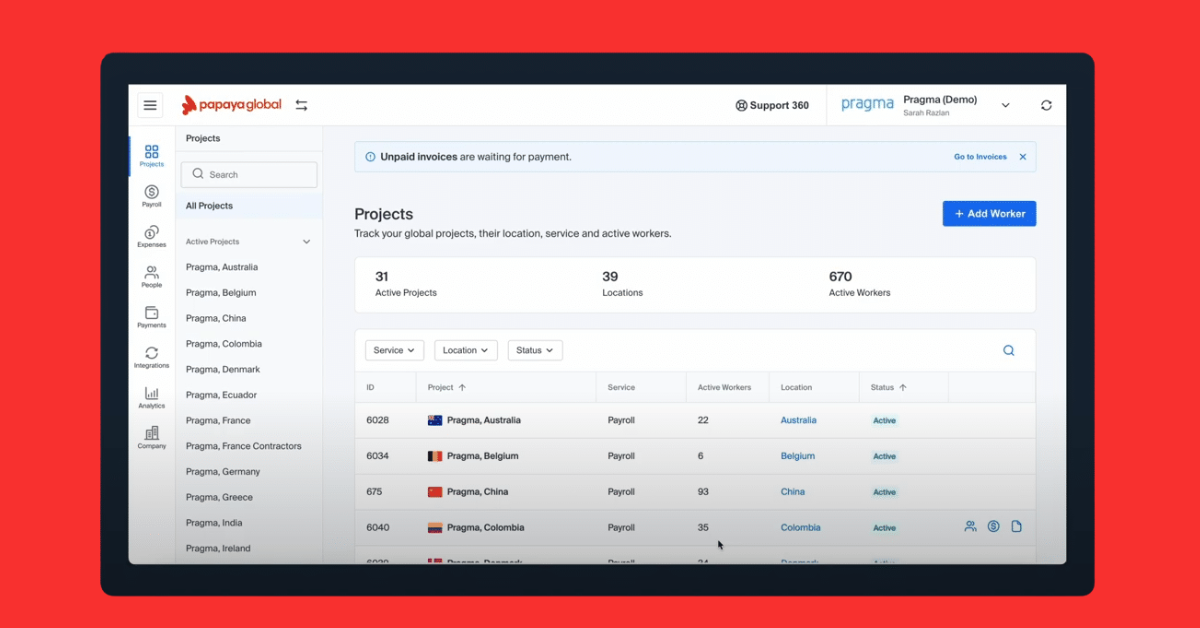Click the refresh icon in top bar
This screenshot has width=1200, height=628.
pos(1046,105)
